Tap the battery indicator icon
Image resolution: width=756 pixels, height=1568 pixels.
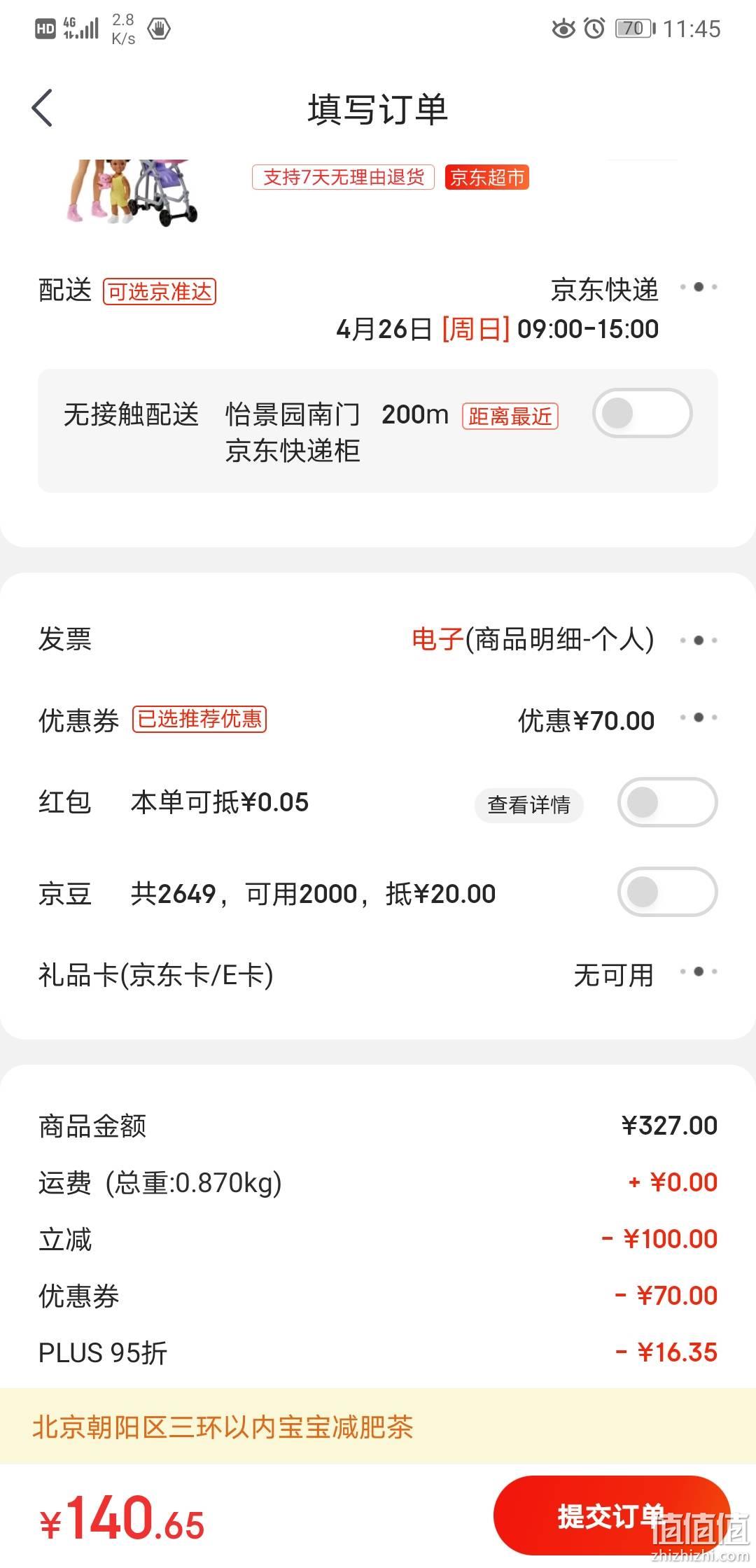635,29
